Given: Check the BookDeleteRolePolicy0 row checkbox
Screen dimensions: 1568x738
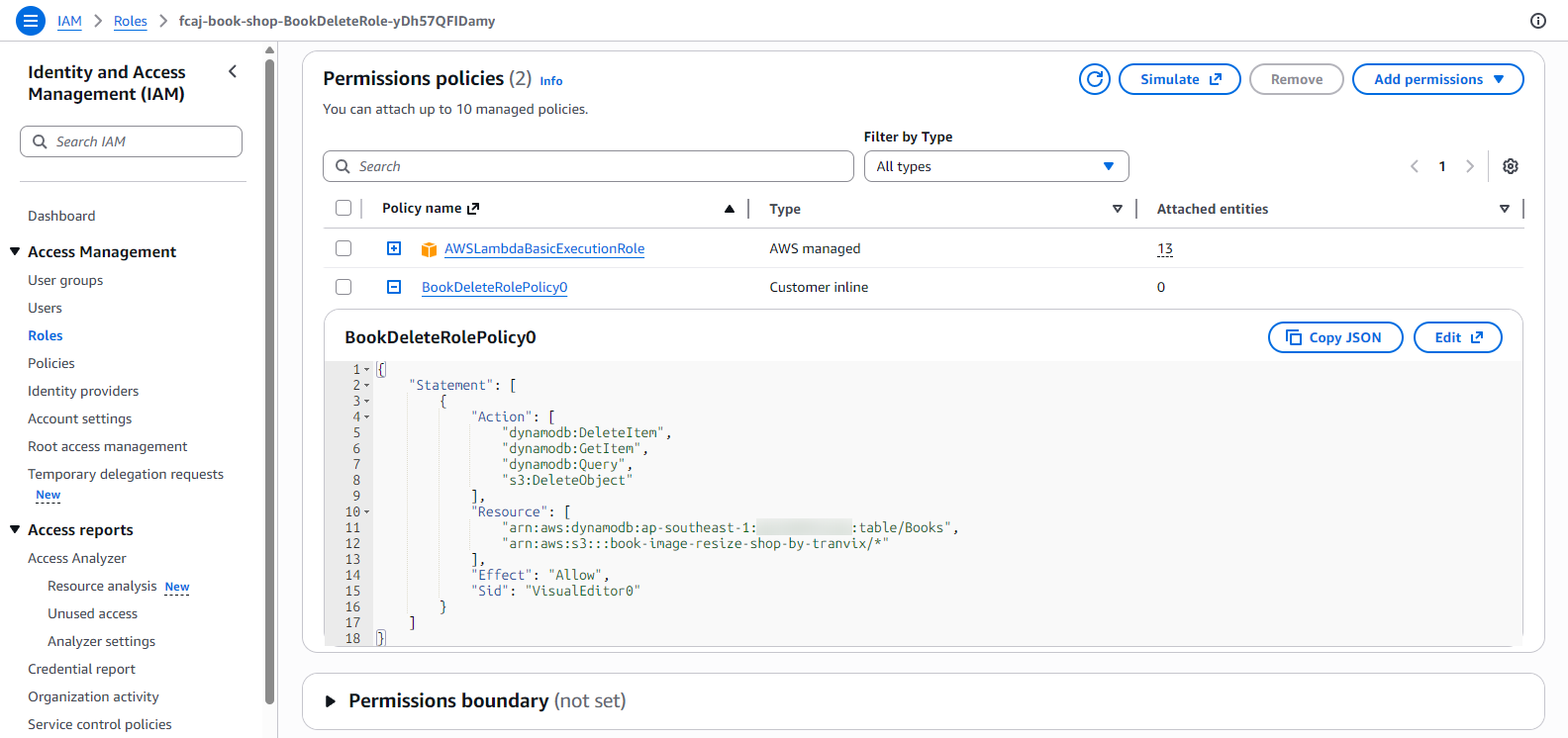Looking at the screenshot, I should point(343,287).
